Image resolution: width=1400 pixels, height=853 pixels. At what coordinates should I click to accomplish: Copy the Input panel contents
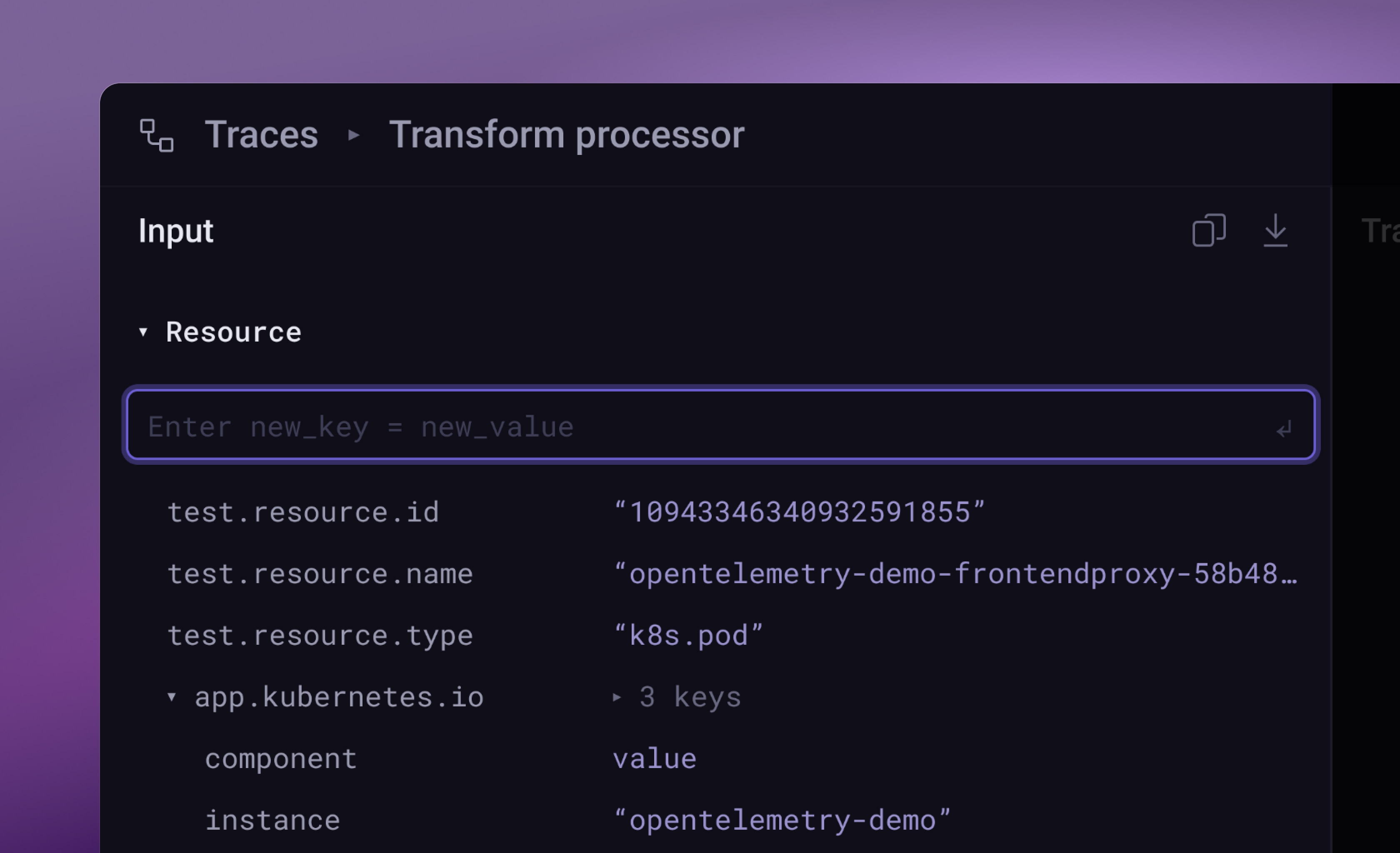(x=1208, y=230)
